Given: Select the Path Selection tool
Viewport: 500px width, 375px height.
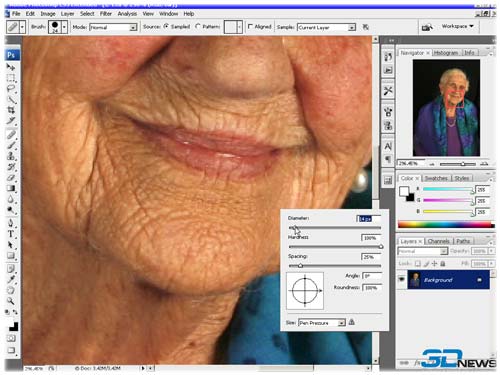Looking at the screenshot, I should (x=11, y=245).
